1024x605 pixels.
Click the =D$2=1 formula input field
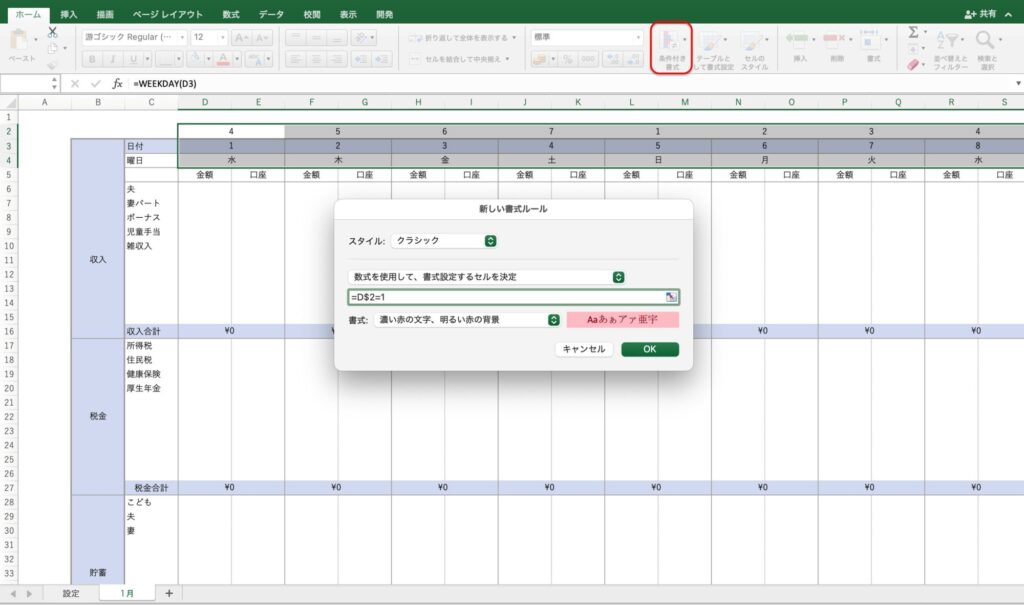coord(505,297)
